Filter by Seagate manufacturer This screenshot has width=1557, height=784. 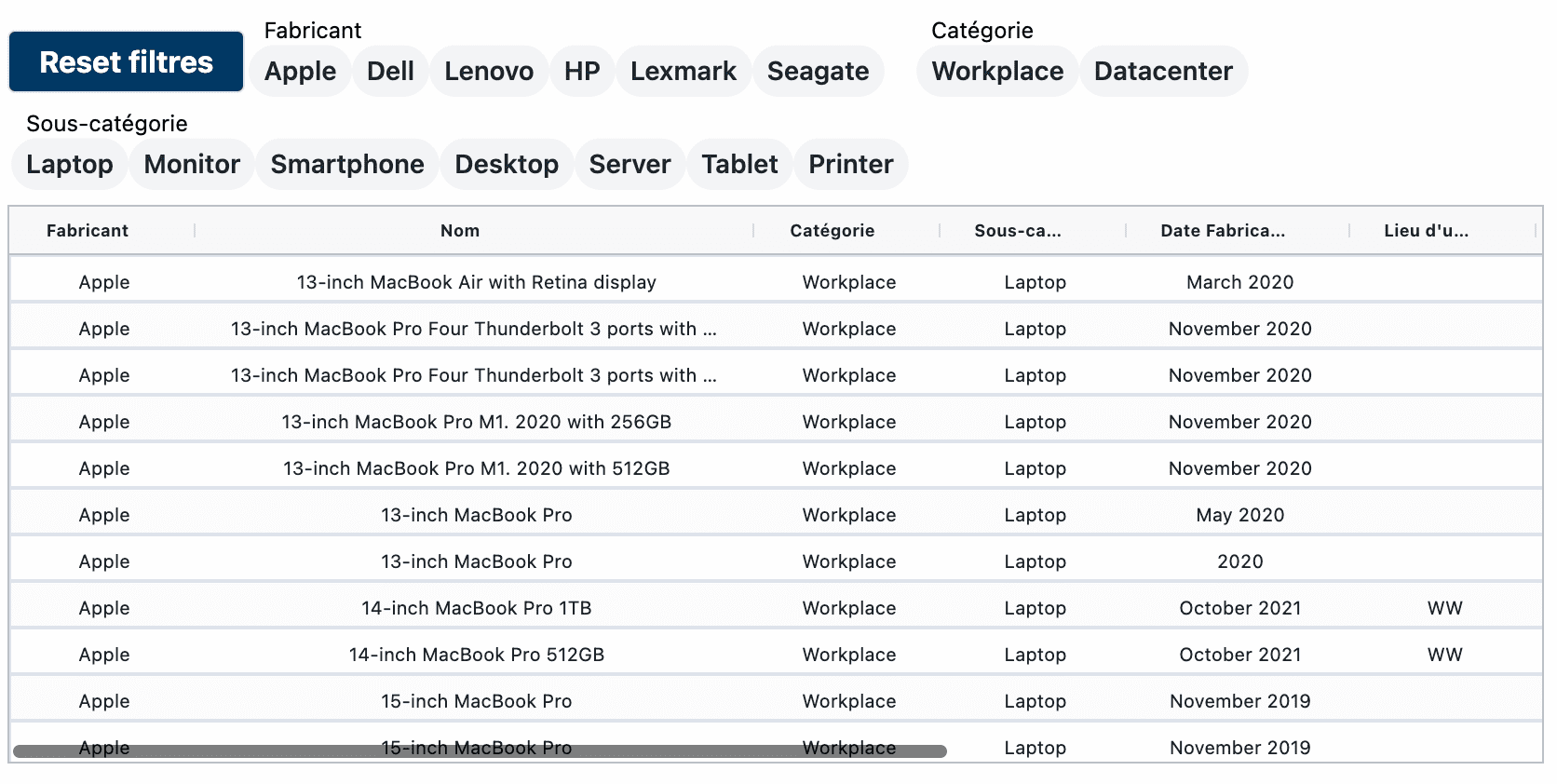[818, 72]
